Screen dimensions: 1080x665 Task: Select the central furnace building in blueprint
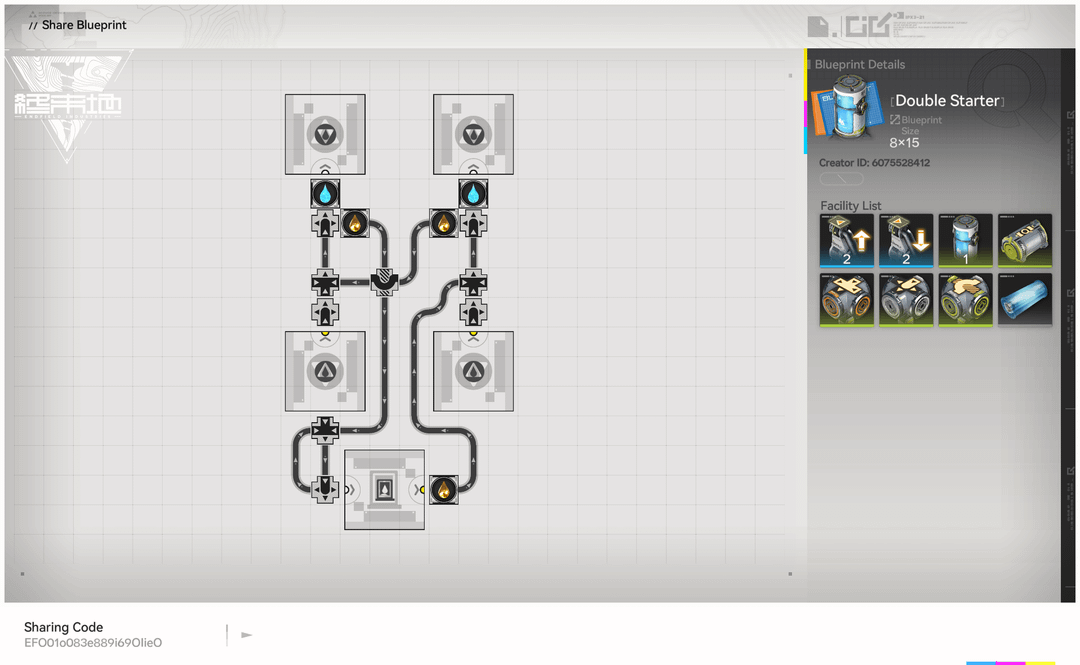384,489
